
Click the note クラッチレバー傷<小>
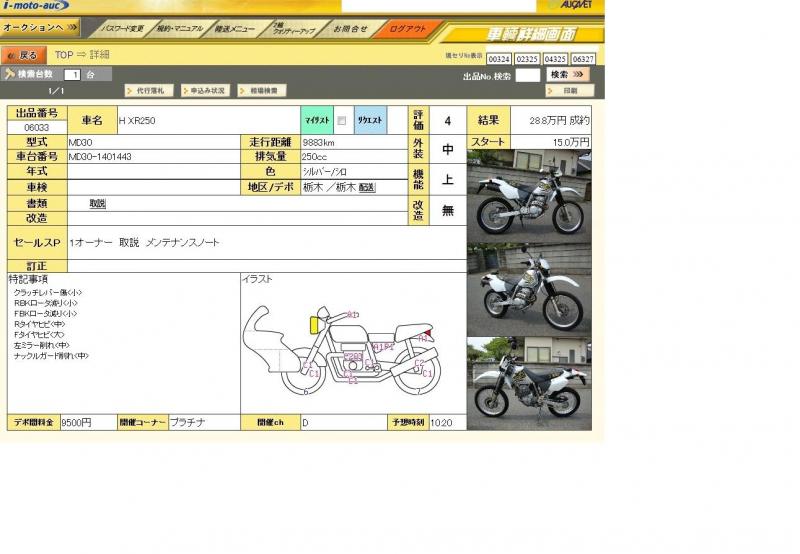(48, 292)
